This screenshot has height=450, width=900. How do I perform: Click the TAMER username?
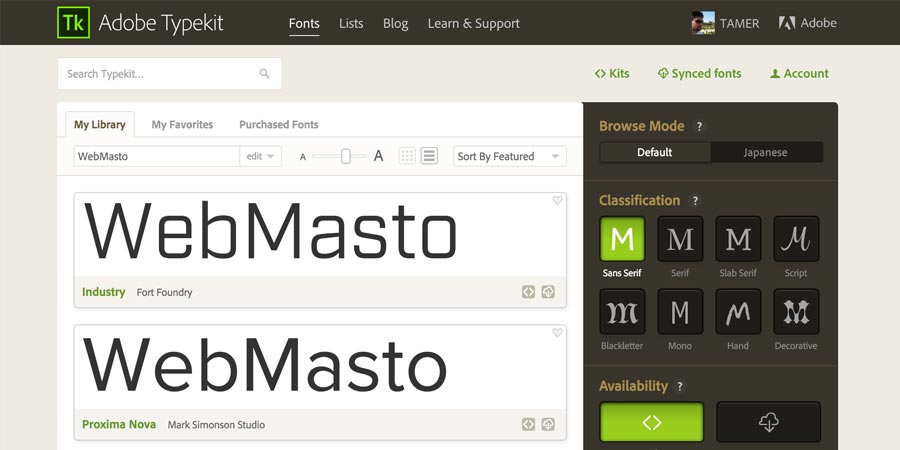pyautogui.click(x=739, y=24)
